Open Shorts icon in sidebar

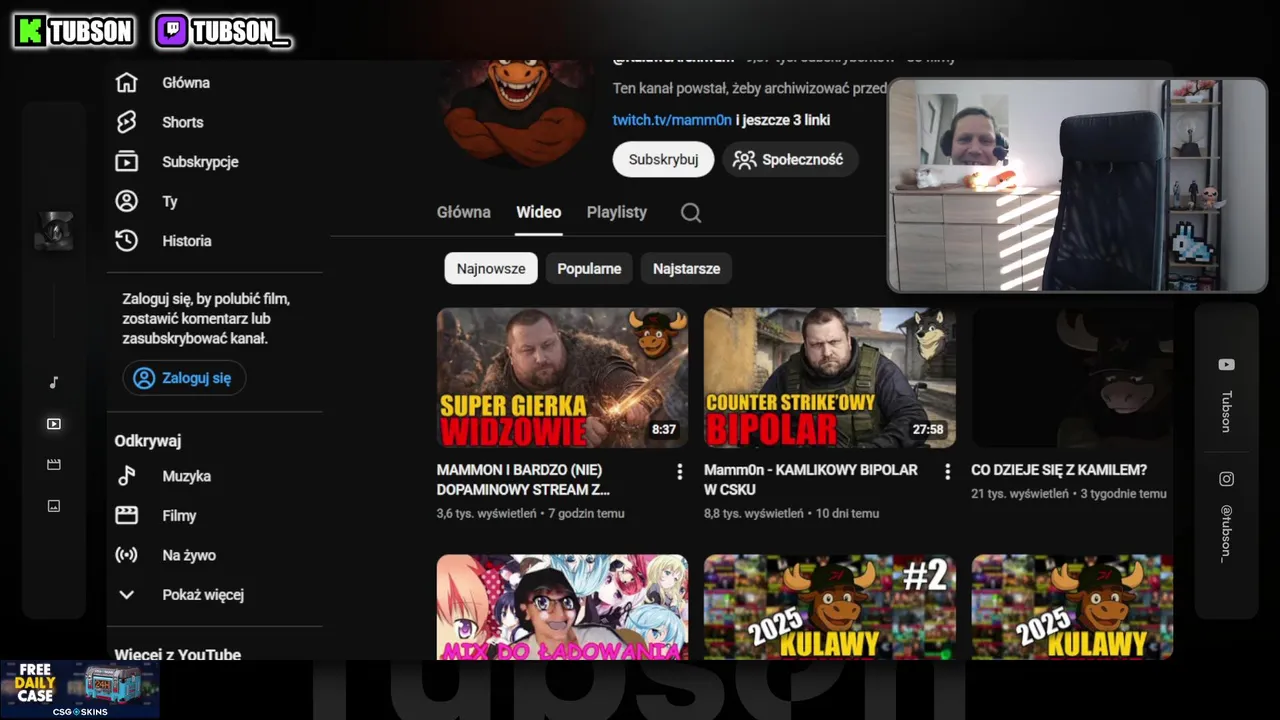point(126,122)
